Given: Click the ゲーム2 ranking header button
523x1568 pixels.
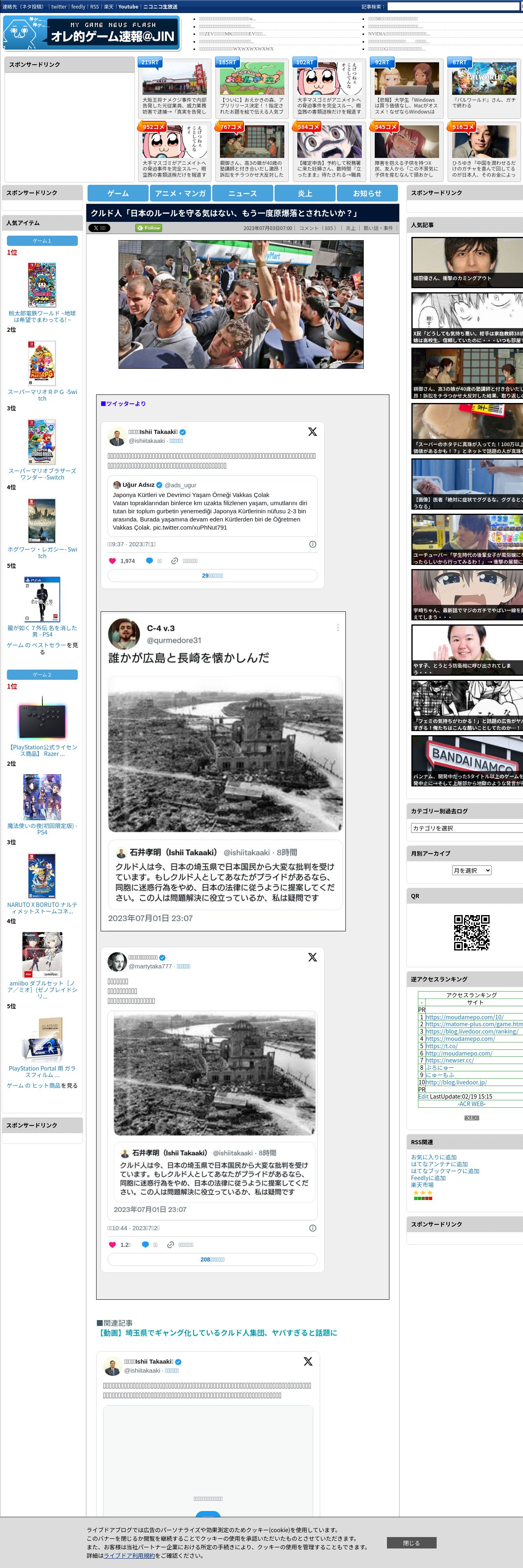Looking at the screenshot, I should click(x=42, y=675).
